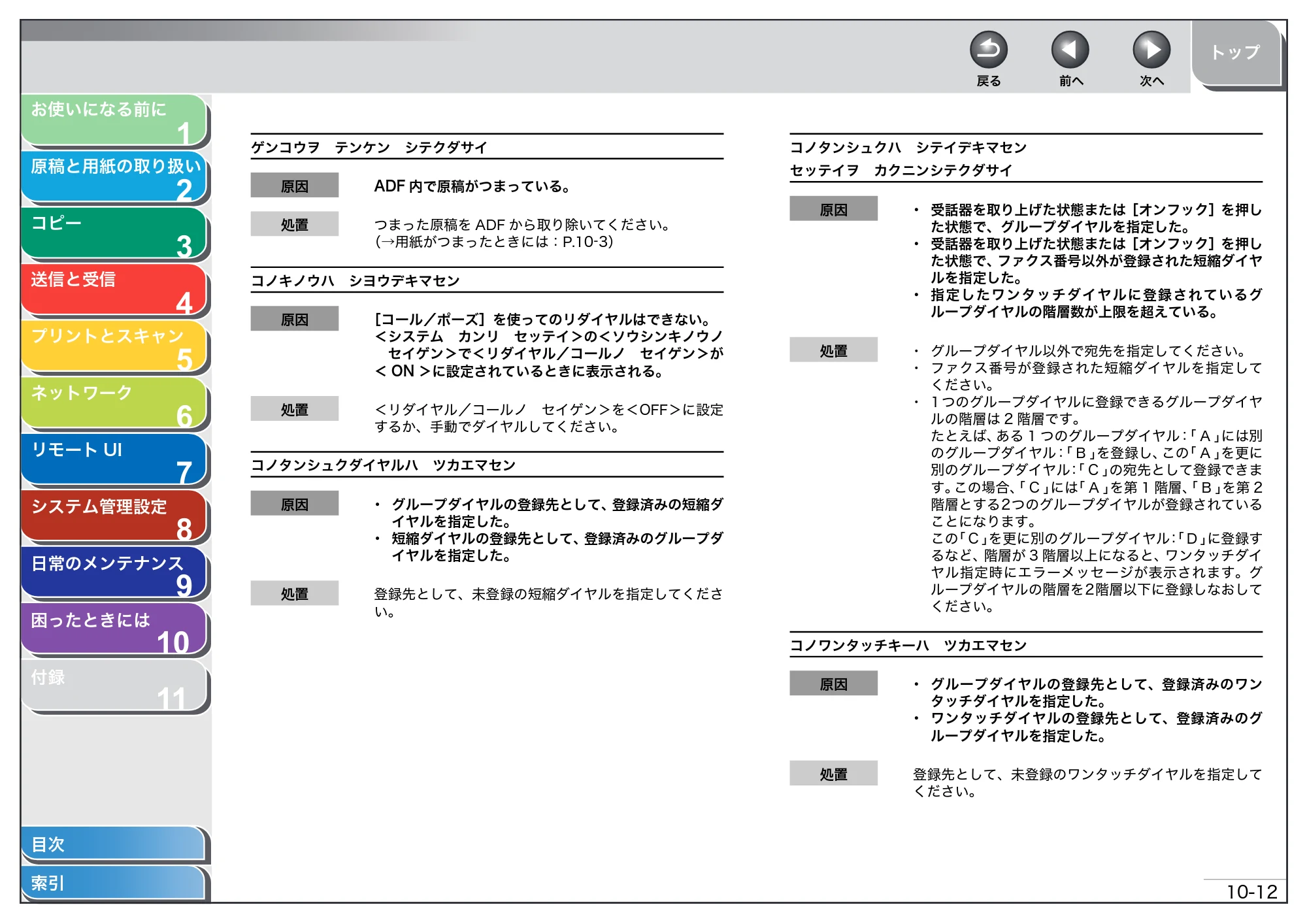
Task: Click the 原因 label beside ADF 内で原稿がつまっている
Action: 295,186
